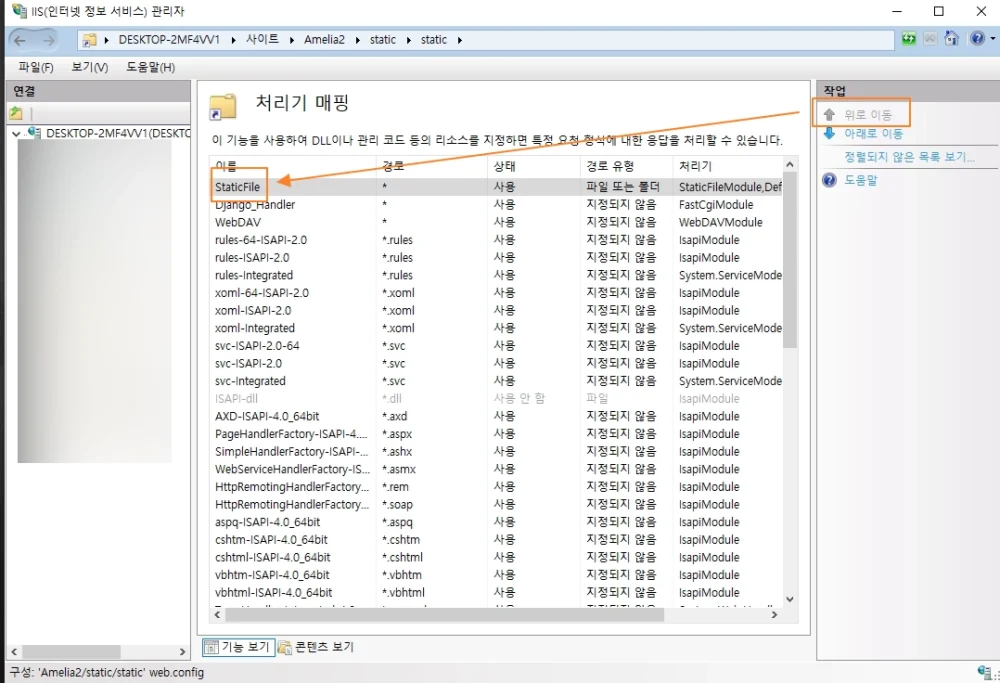Sort by the 상태 column header
The width and height of the screenshot is (1000, 683).
pos(534,166)
